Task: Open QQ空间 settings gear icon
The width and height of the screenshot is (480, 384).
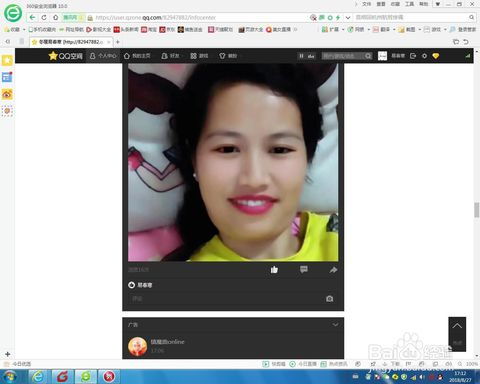Action: point(424,56)
